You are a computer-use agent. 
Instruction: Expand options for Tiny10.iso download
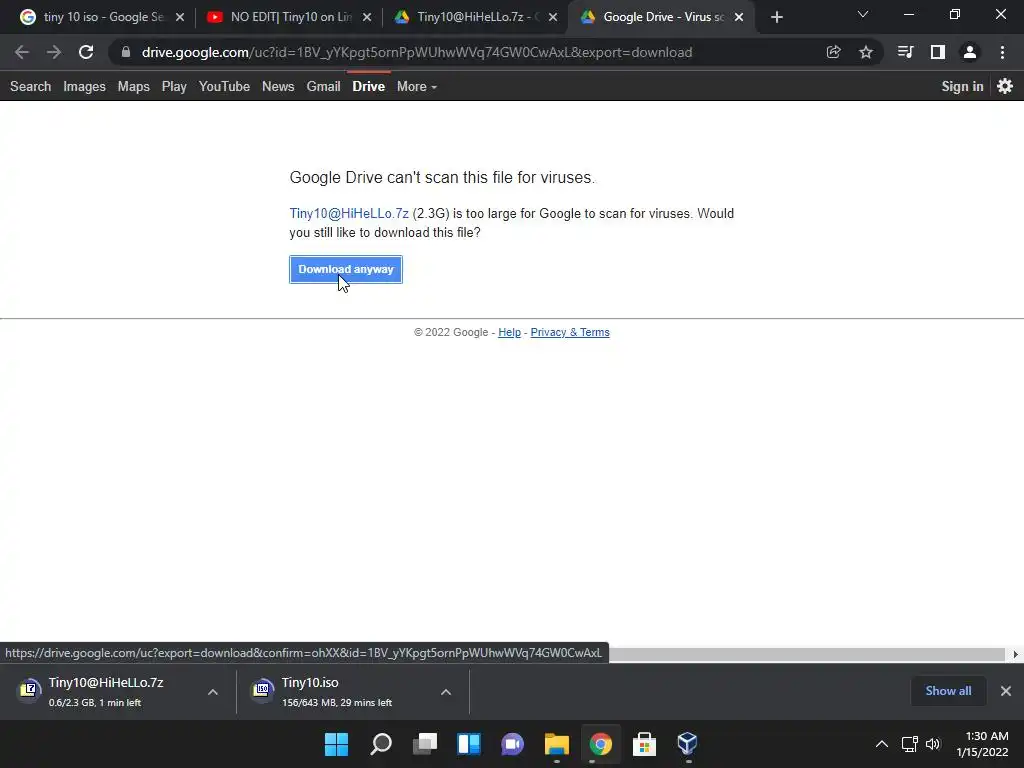[x=446, y=692]
